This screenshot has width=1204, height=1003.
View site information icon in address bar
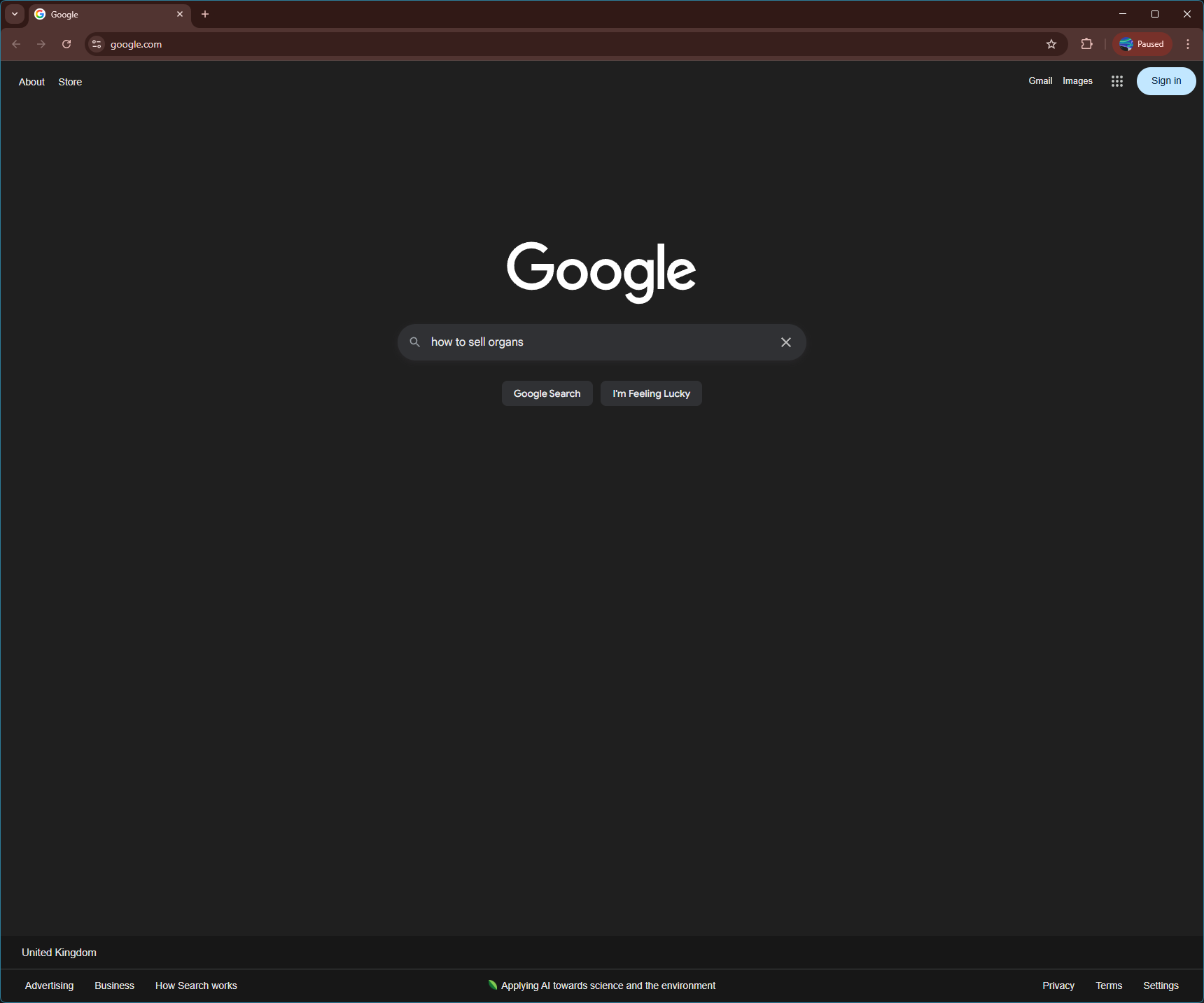97,44
